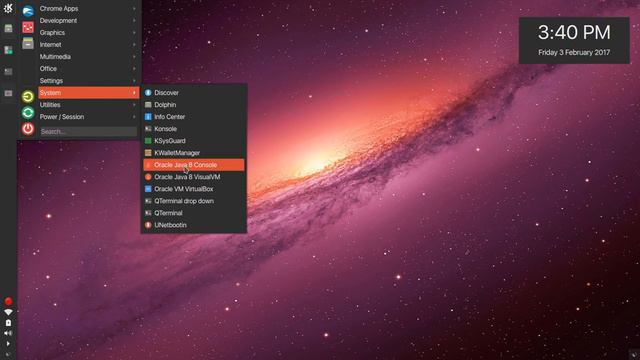Click the green restart icon
640x360 pixels.
(28, 113)
